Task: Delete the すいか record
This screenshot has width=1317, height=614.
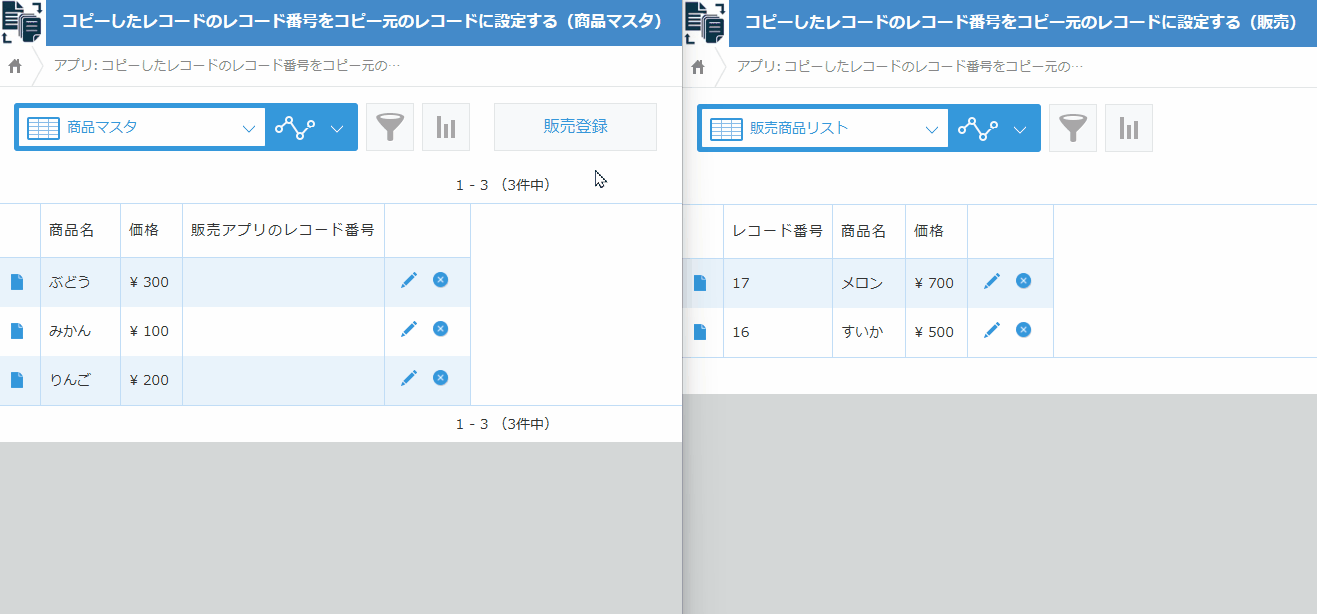Action: click(1023, 330)
